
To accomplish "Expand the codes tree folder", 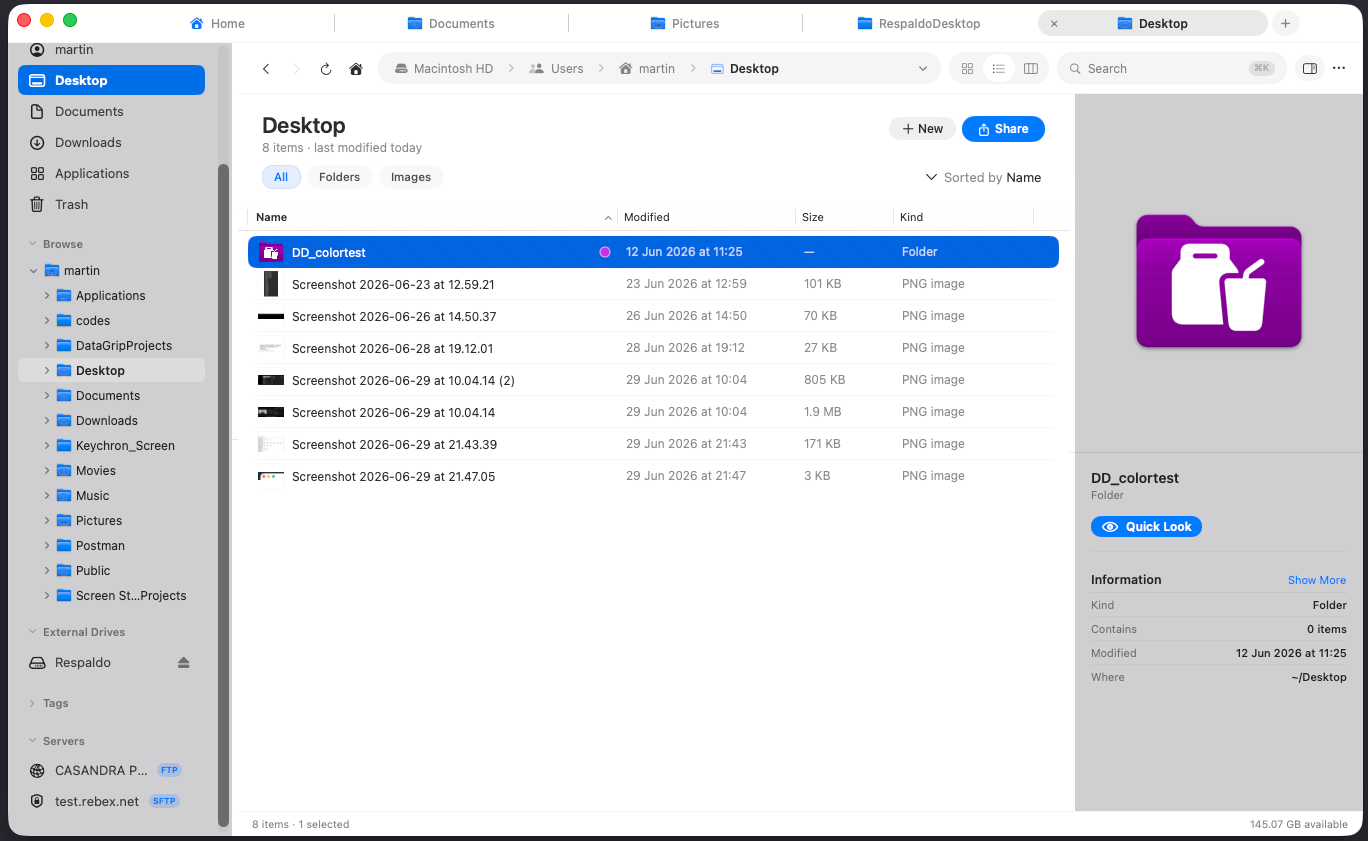I will [x=47, y=321].
